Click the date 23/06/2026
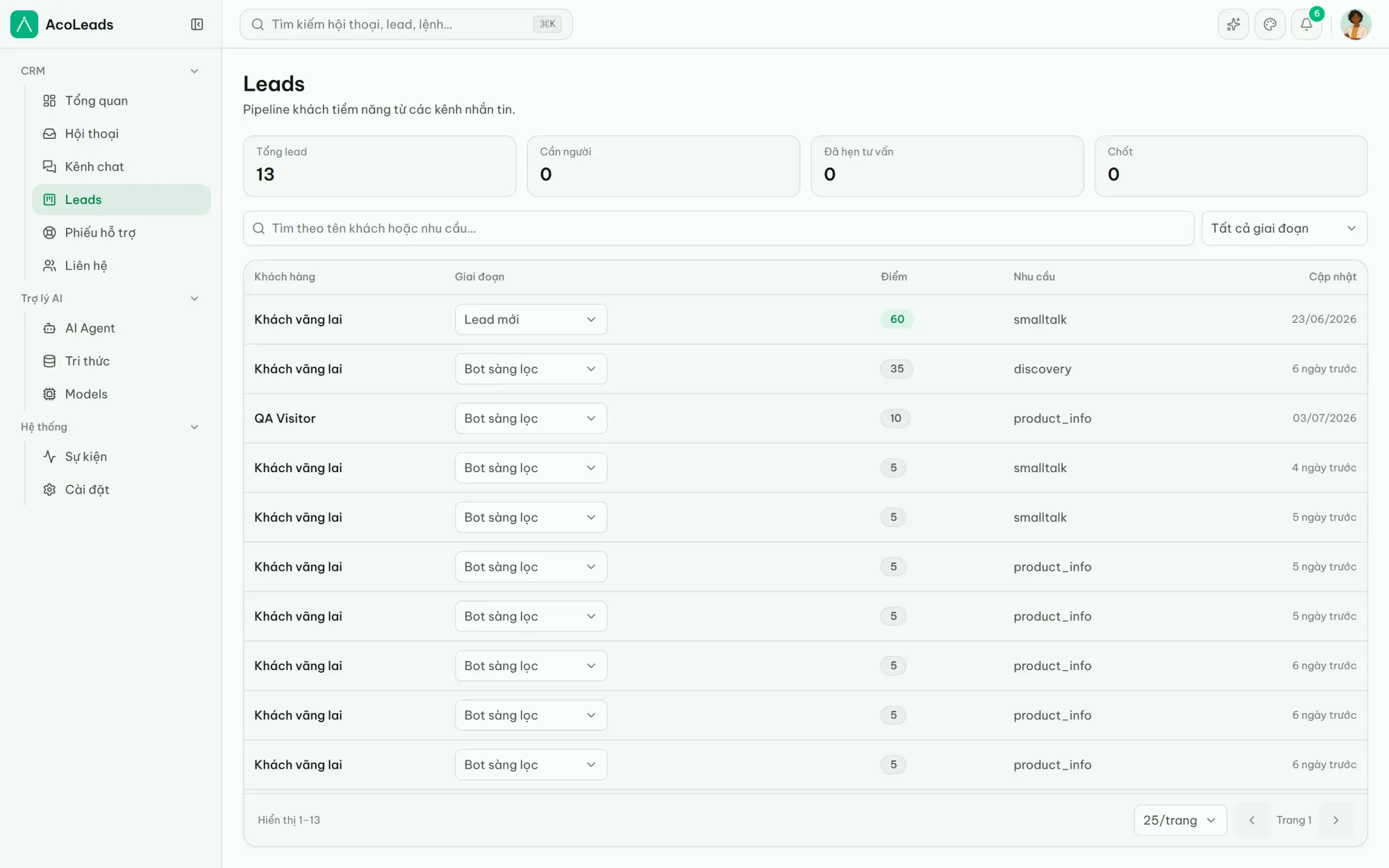Screen dimensions: 1389x868 click(1324, 319)
